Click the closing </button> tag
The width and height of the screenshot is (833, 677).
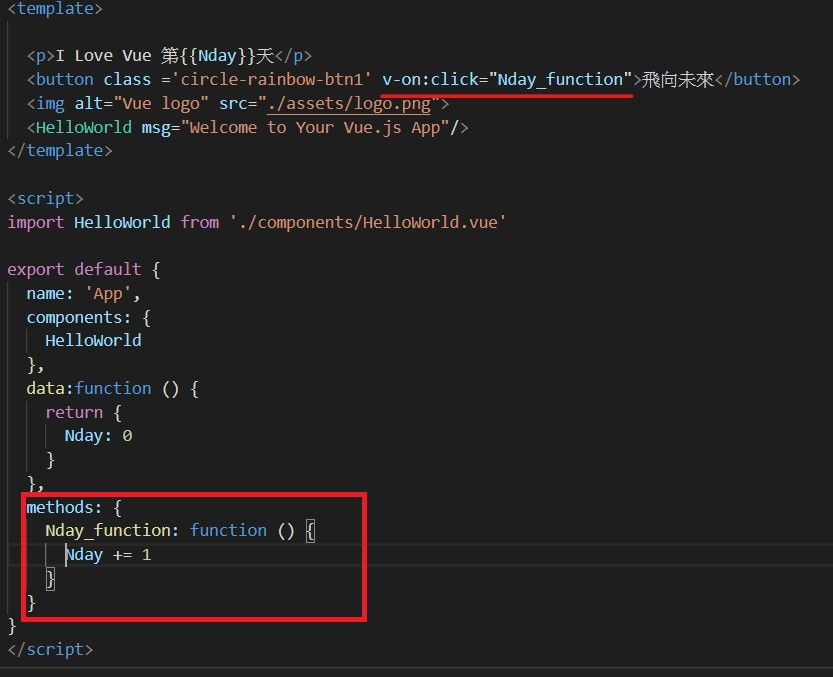pos(758,80)
